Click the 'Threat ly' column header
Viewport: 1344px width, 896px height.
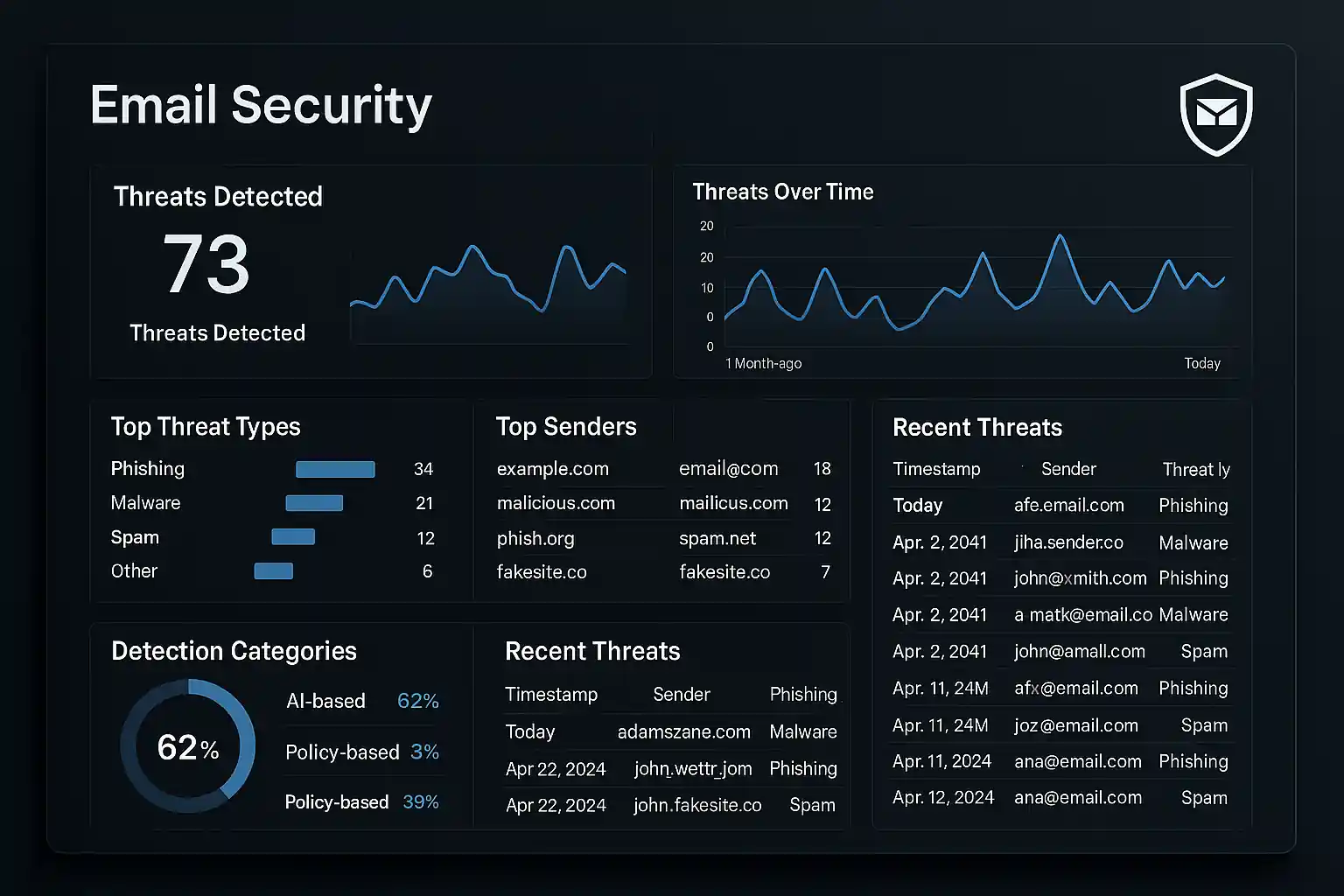point(1195,470)
